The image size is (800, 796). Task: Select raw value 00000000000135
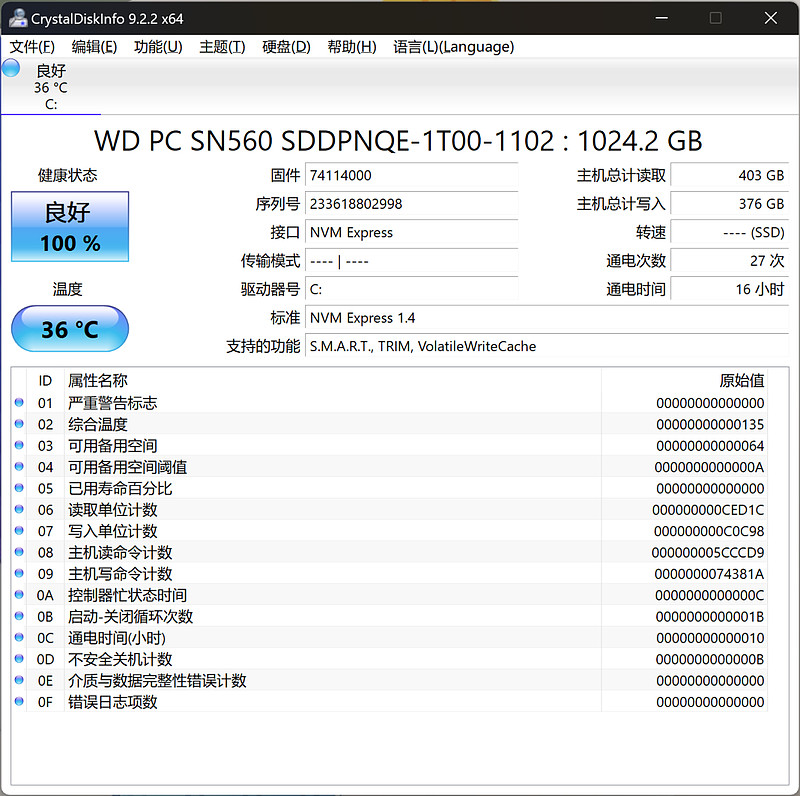point(710,425)
